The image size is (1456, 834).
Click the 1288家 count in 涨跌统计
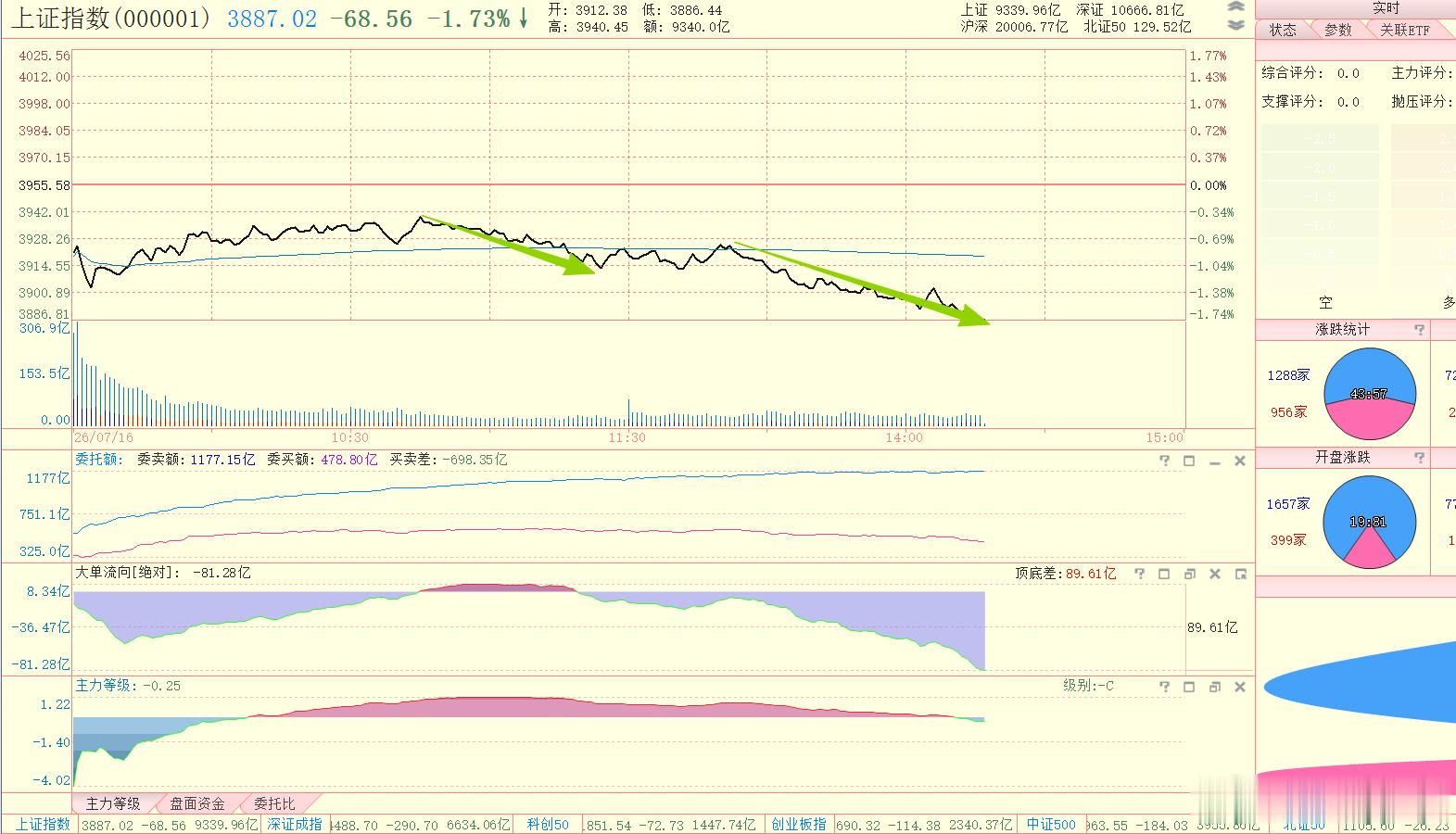[1288, 375]
